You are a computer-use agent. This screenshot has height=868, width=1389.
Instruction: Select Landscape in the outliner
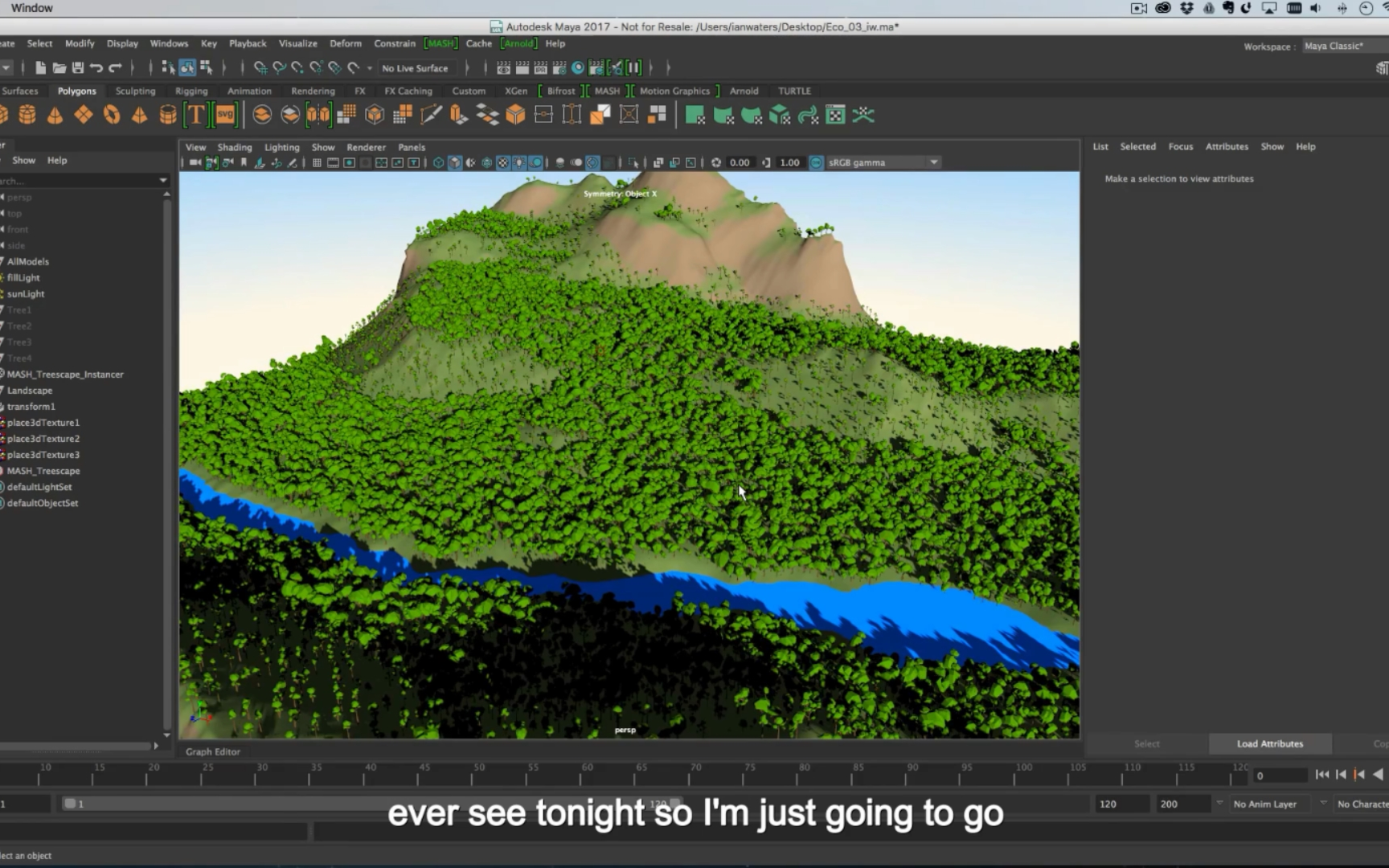(x=30, y=391)
